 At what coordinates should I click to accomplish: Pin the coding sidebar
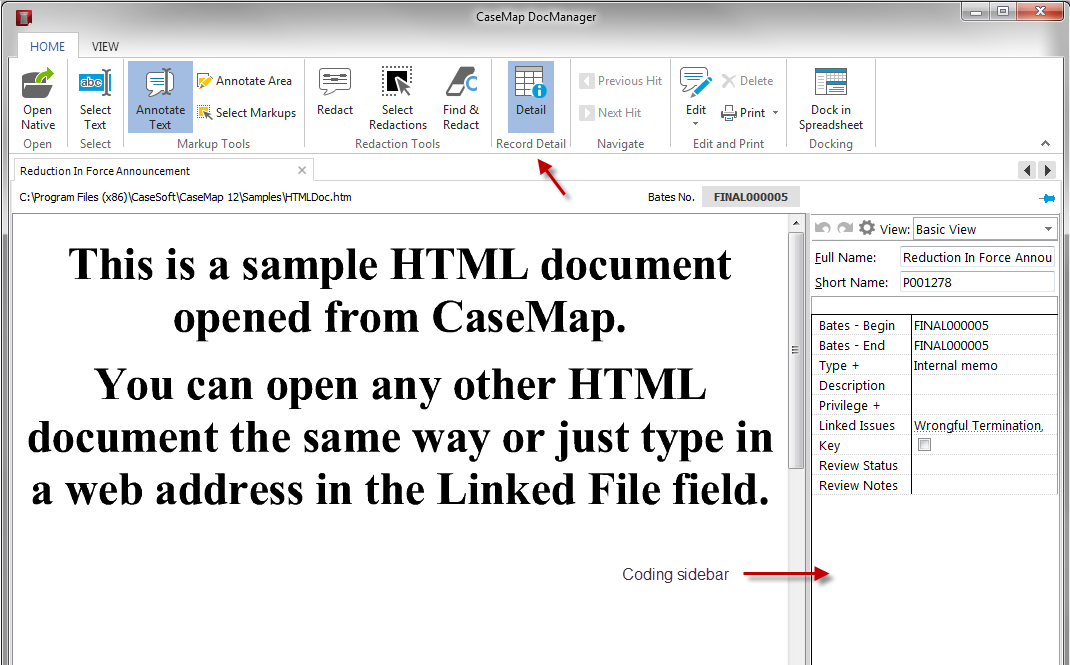tap(1047, 197)
